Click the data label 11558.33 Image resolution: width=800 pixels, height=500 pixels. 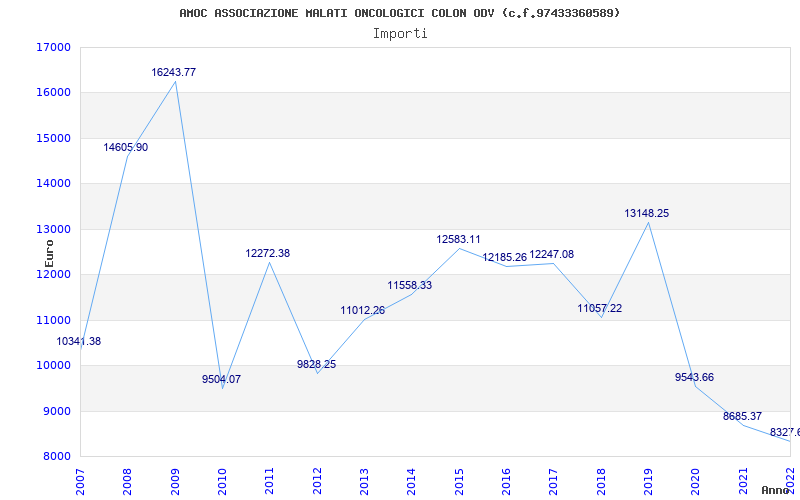410,285
